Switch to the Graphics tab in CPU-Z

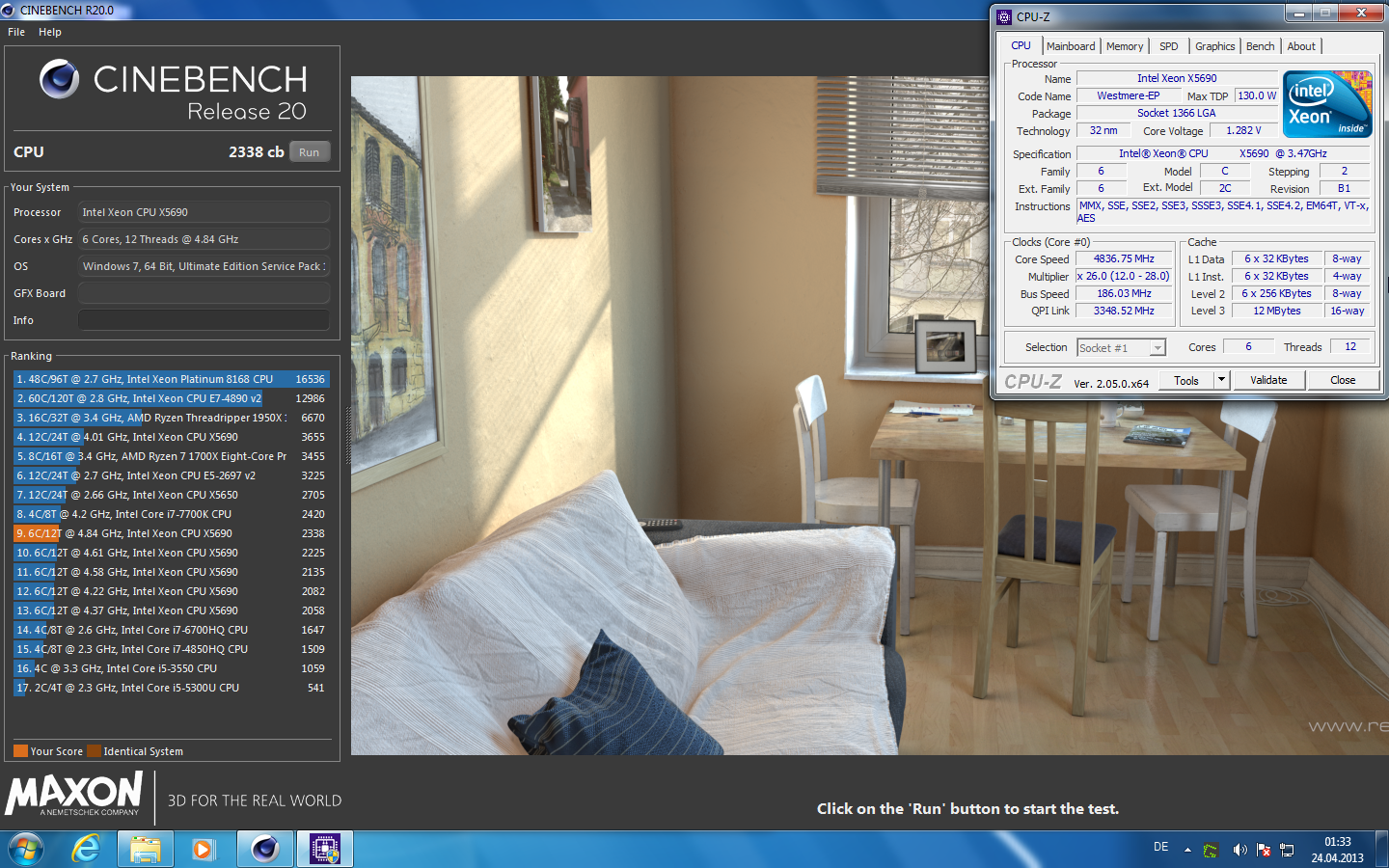1214,46
